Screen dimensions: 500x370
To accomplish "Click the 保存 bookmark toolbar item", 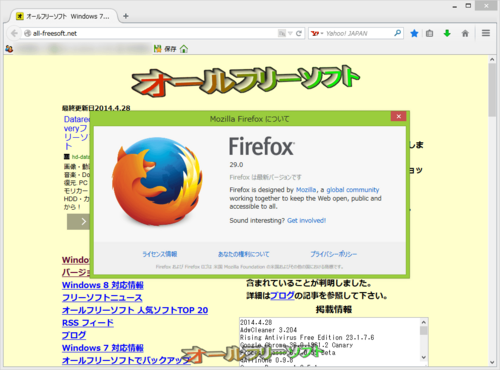I will click(x=165, y=49).
